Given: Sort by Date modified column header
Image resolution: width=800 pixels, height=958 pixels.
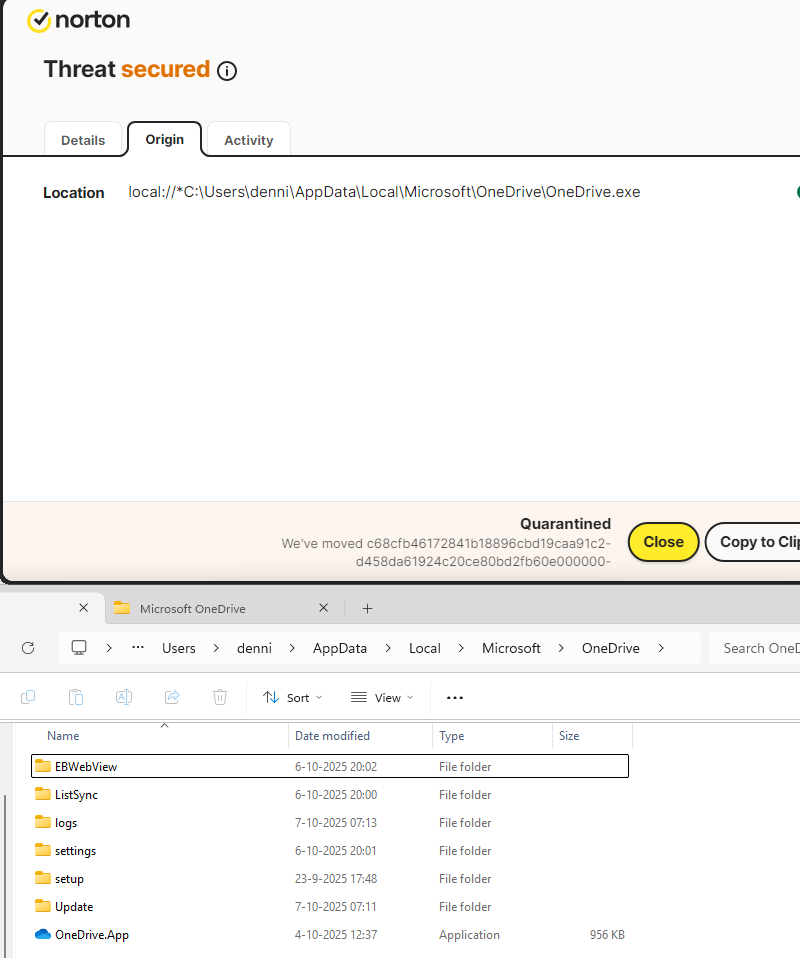Looking at the screenshot, I should pyautogui.click(x=332, y=736).
